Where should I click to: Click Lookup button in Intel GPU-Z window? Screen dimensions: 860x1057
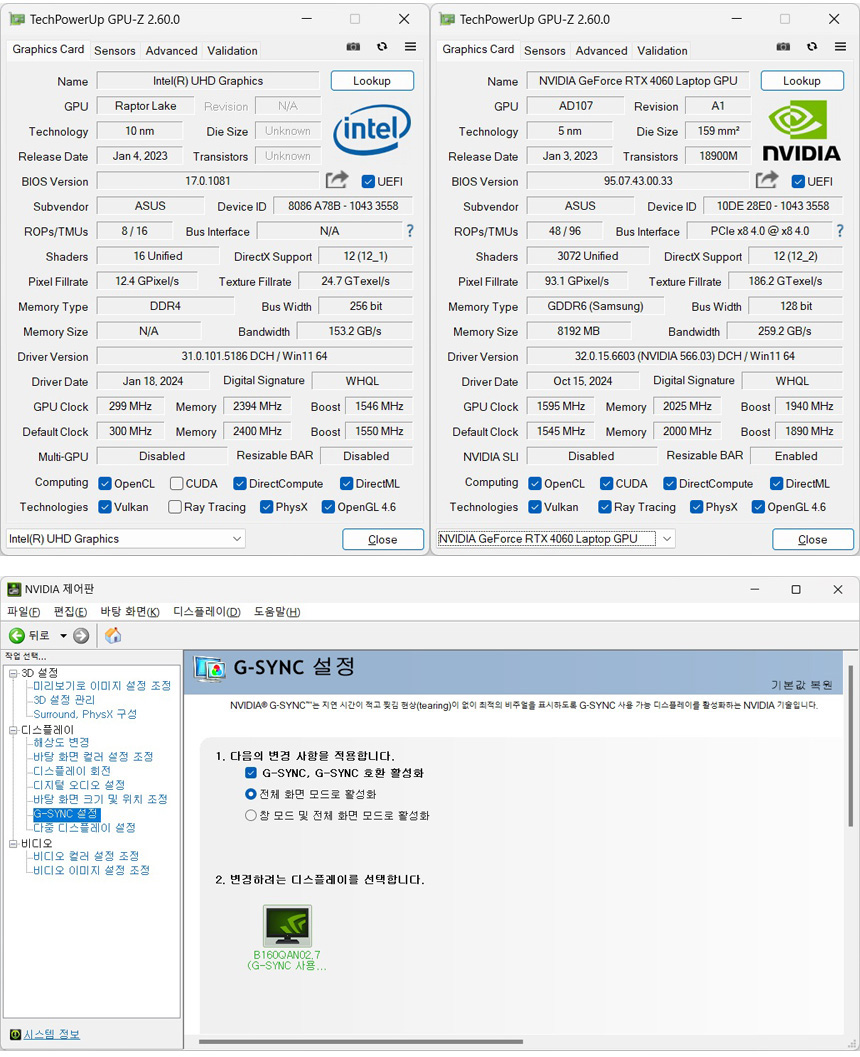click(x=372, y=81)
